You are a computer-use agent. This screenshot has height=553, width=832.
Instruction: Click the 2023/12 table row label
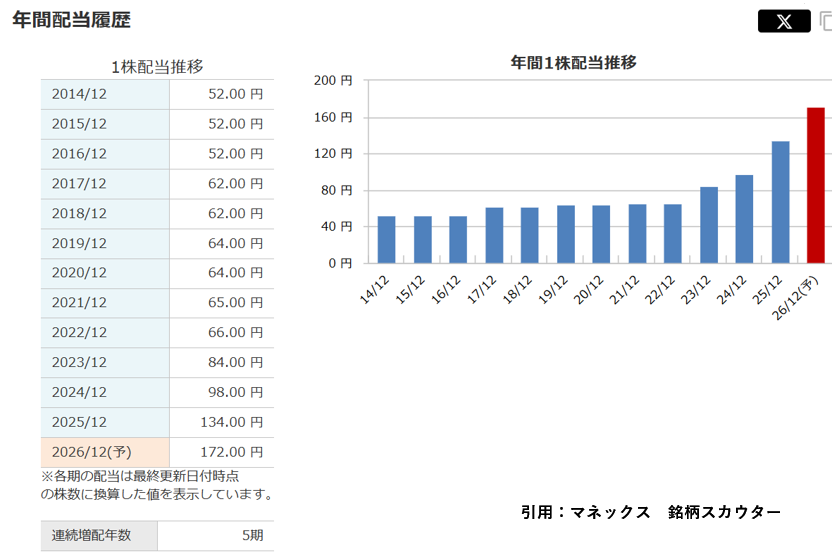click(x=105, y=363)
